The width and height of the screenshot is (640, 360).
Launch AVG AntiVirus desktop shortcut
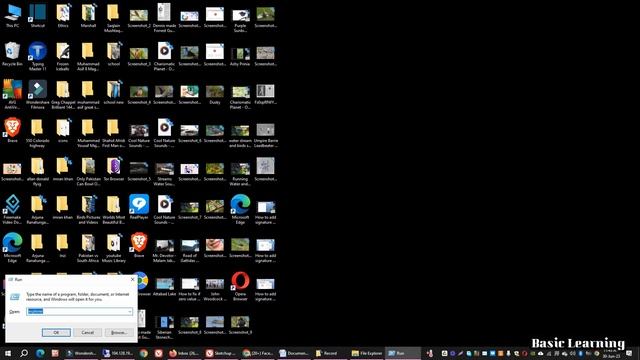12,95
